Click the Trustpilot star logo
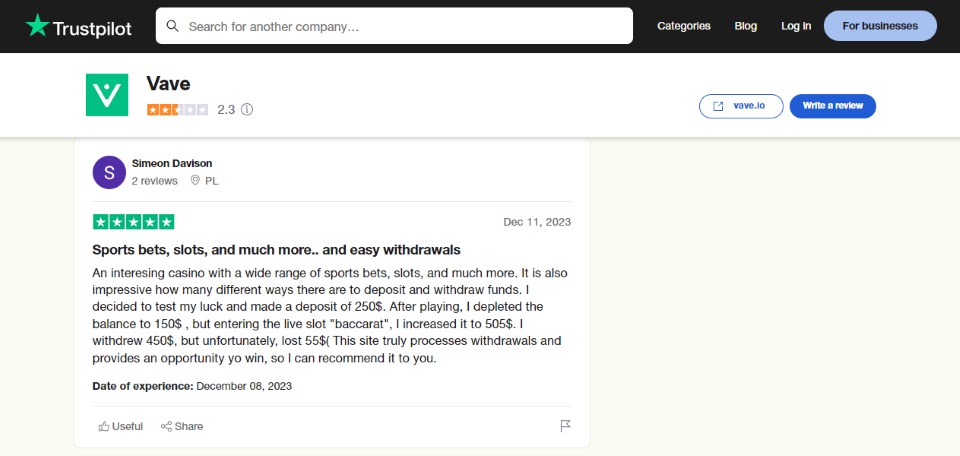The width and height of the screenshot is (960, 456). (x=37, y=26)
